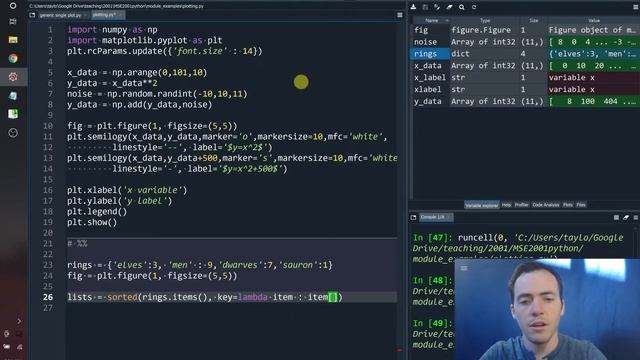Click 'import numpy as np' on line 1
The width and height of the screenshot is (640, 360).
coord(112,30)
